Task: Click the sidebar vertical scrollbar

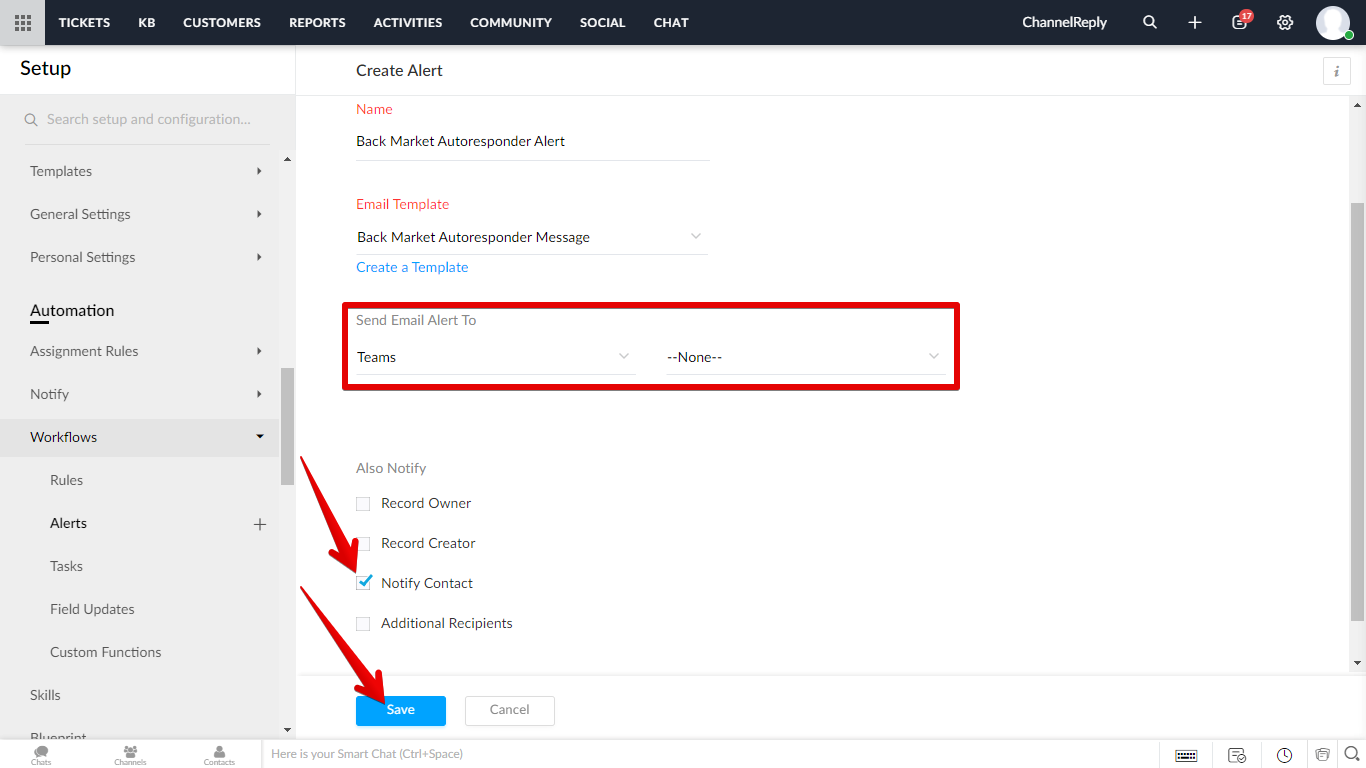Action: coord(288,427)
